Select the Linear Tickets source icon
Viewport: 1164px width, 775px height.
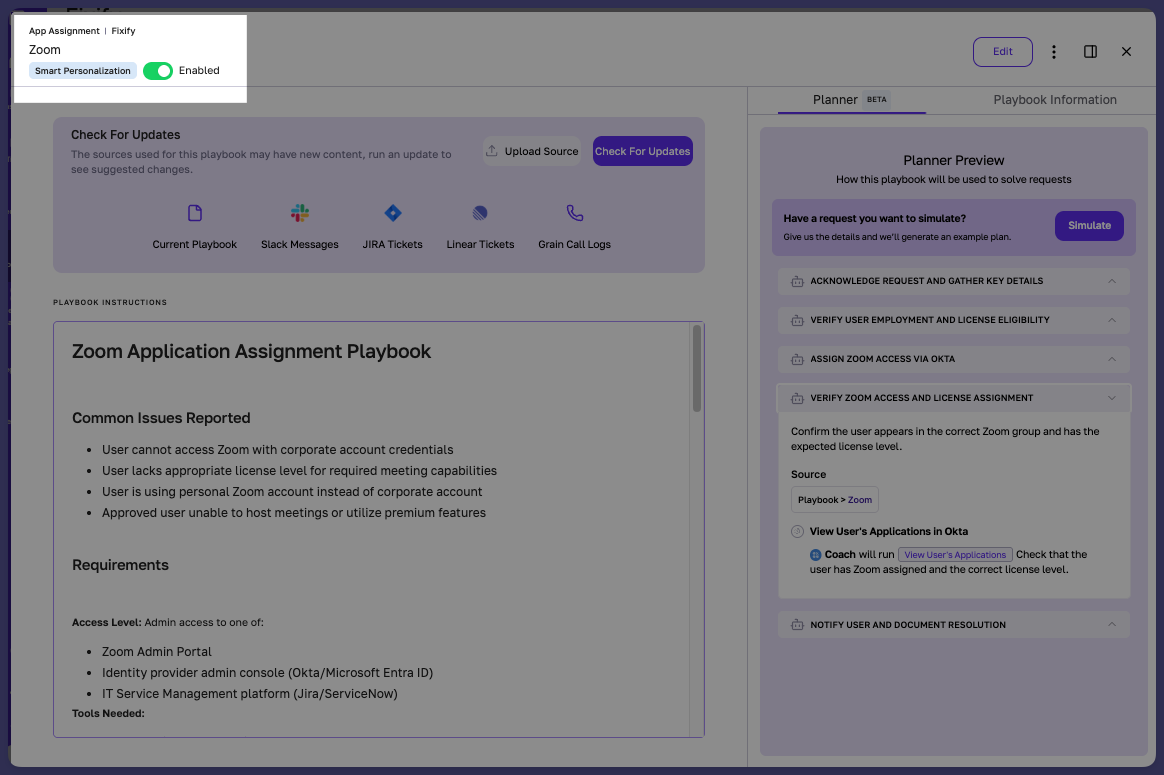tap(480, 213)
